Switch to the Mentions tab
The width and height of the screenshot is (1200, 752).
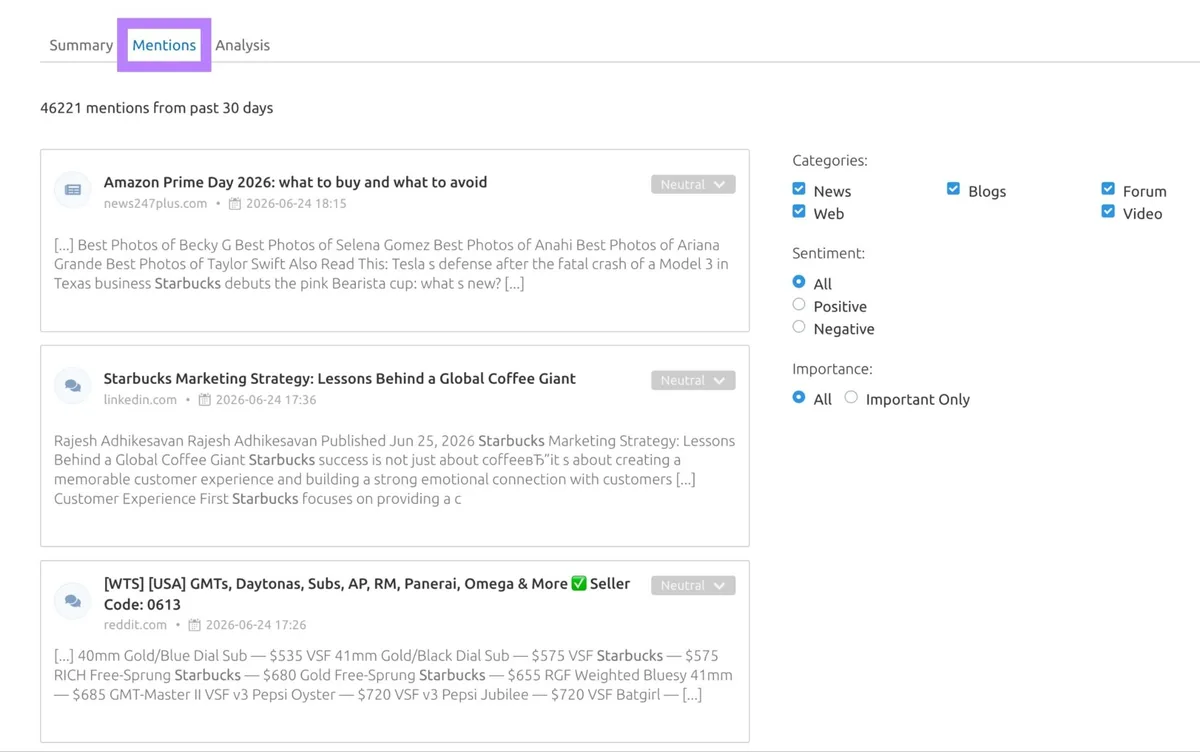point(164,45)
